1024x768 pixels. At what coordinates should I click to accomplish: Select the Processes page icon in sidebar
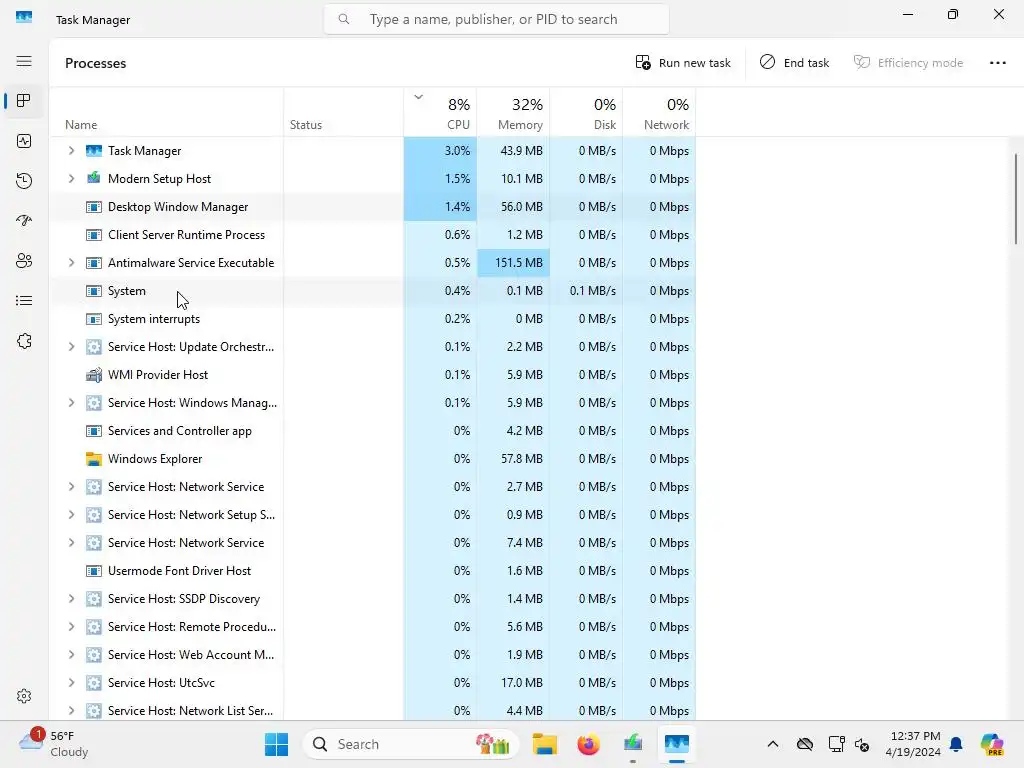pyautogui.click(x=24, y=101)
